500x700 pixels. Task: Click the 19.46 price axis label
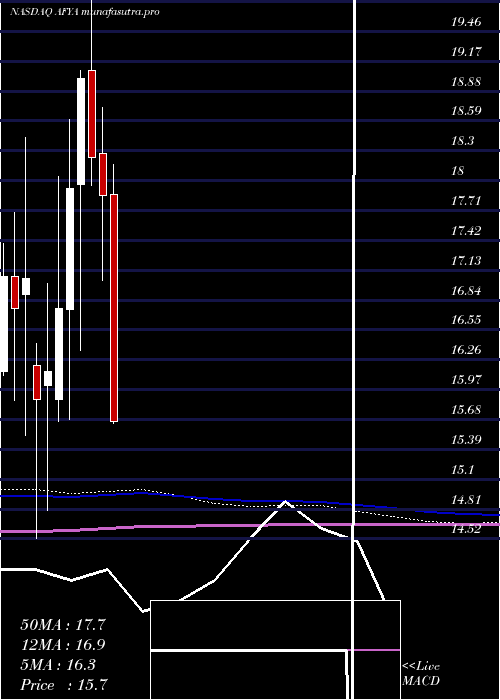coord(466,21)
